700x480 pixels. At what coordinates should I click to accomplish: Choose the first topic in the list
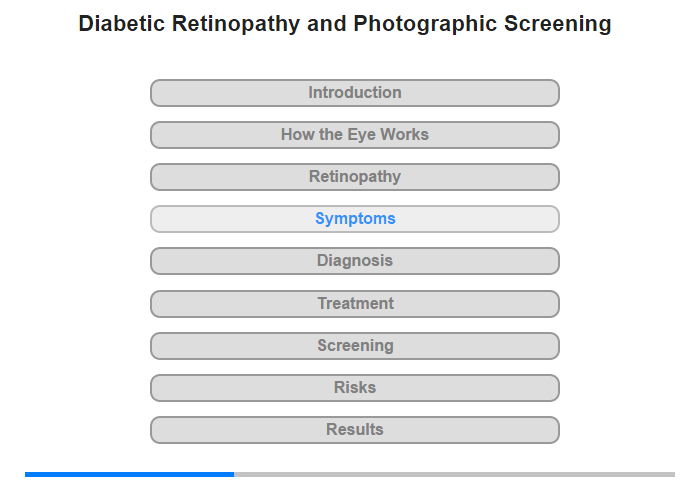[355, 93]
